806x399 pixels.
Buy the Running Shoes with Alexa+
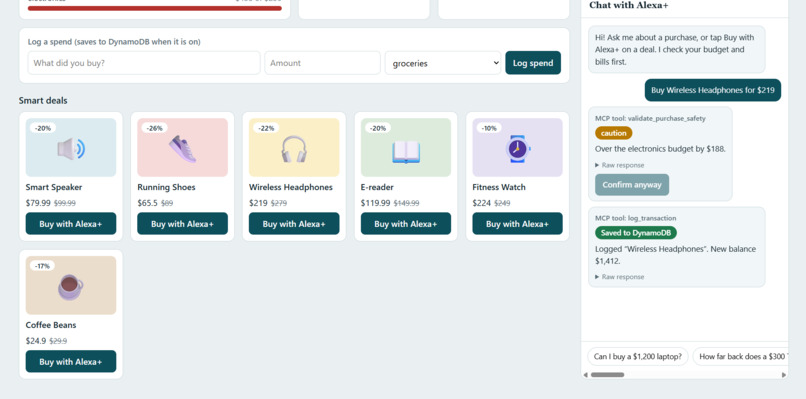pos(182,224)
